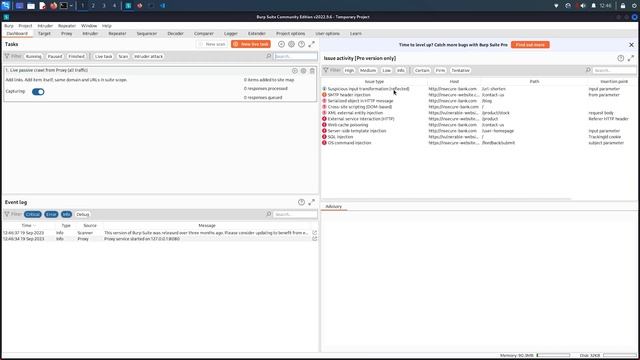This screenshot has height=360, width=640.
Task: Open the Kali applications menu
Action: click(5, 6)
